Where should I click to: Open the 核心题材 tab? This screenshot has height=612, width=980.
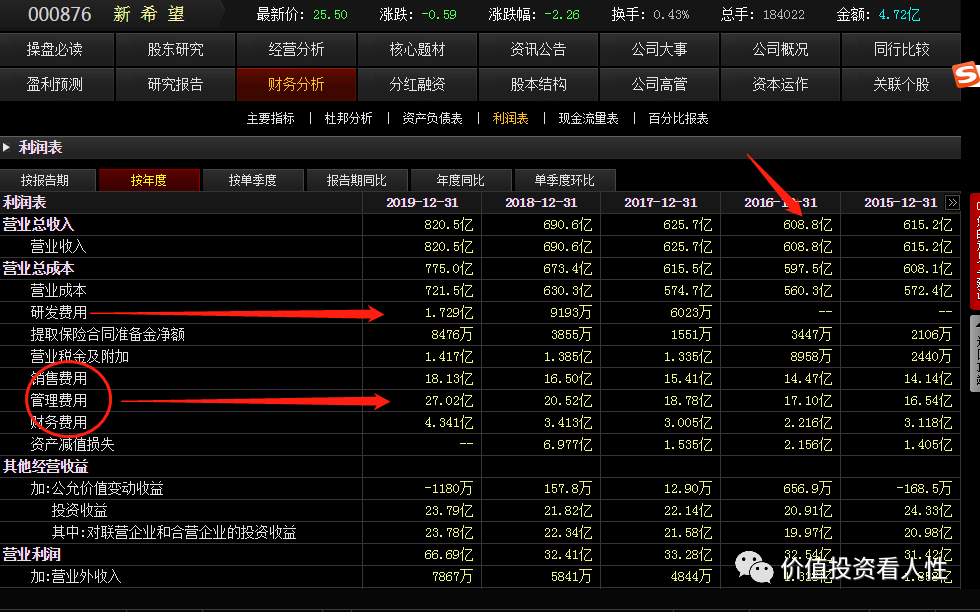point(417,49)
